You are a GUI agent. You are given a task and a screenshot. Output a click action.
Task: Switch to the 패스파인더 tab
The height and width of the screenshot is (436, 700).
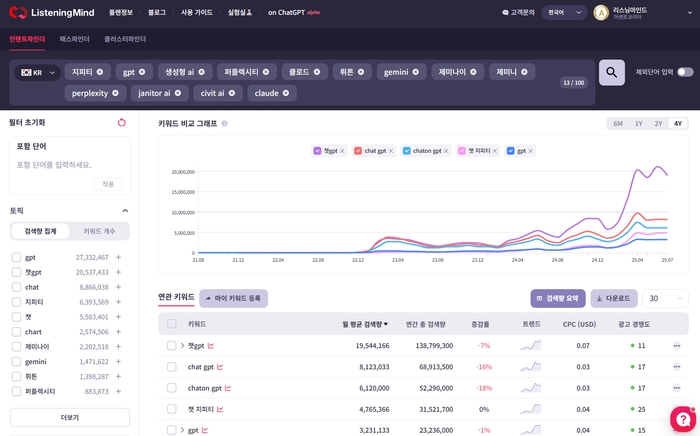[75, 39]
